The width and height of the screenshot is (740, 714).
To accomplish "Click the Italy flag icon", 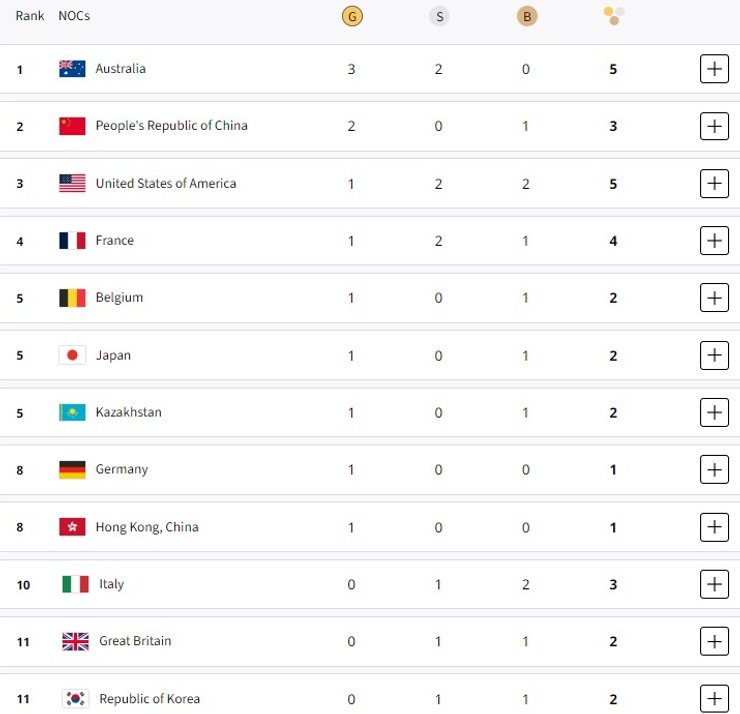I will 75,584.
